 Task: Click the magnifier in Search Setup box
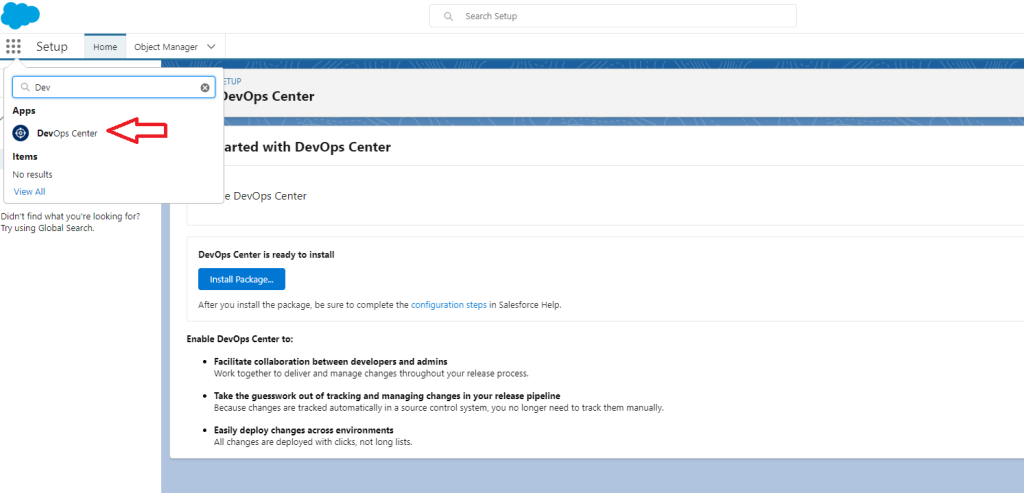click(448, 16)
